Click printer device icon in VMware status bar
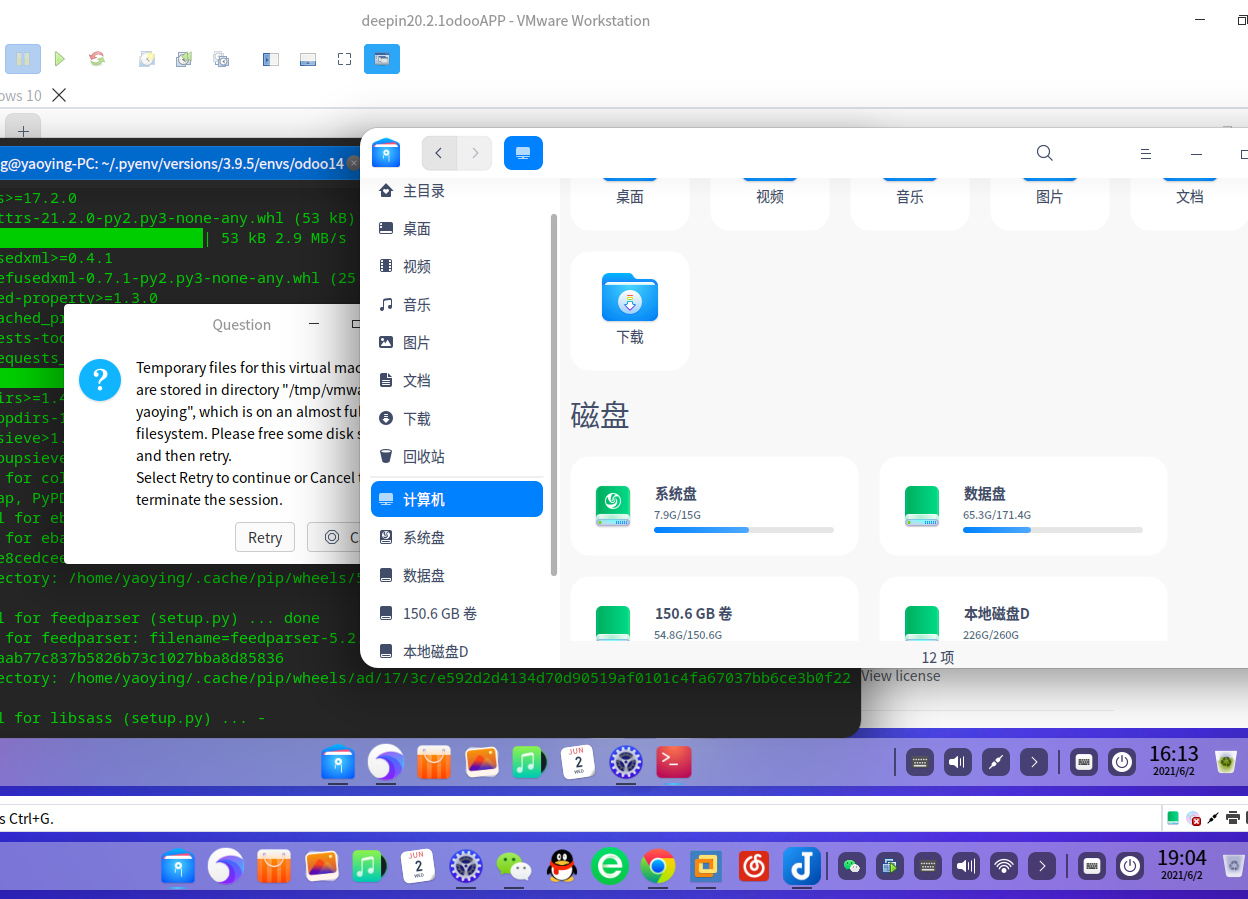This screenshot has width=1248, height=899. pos(1232,818)
